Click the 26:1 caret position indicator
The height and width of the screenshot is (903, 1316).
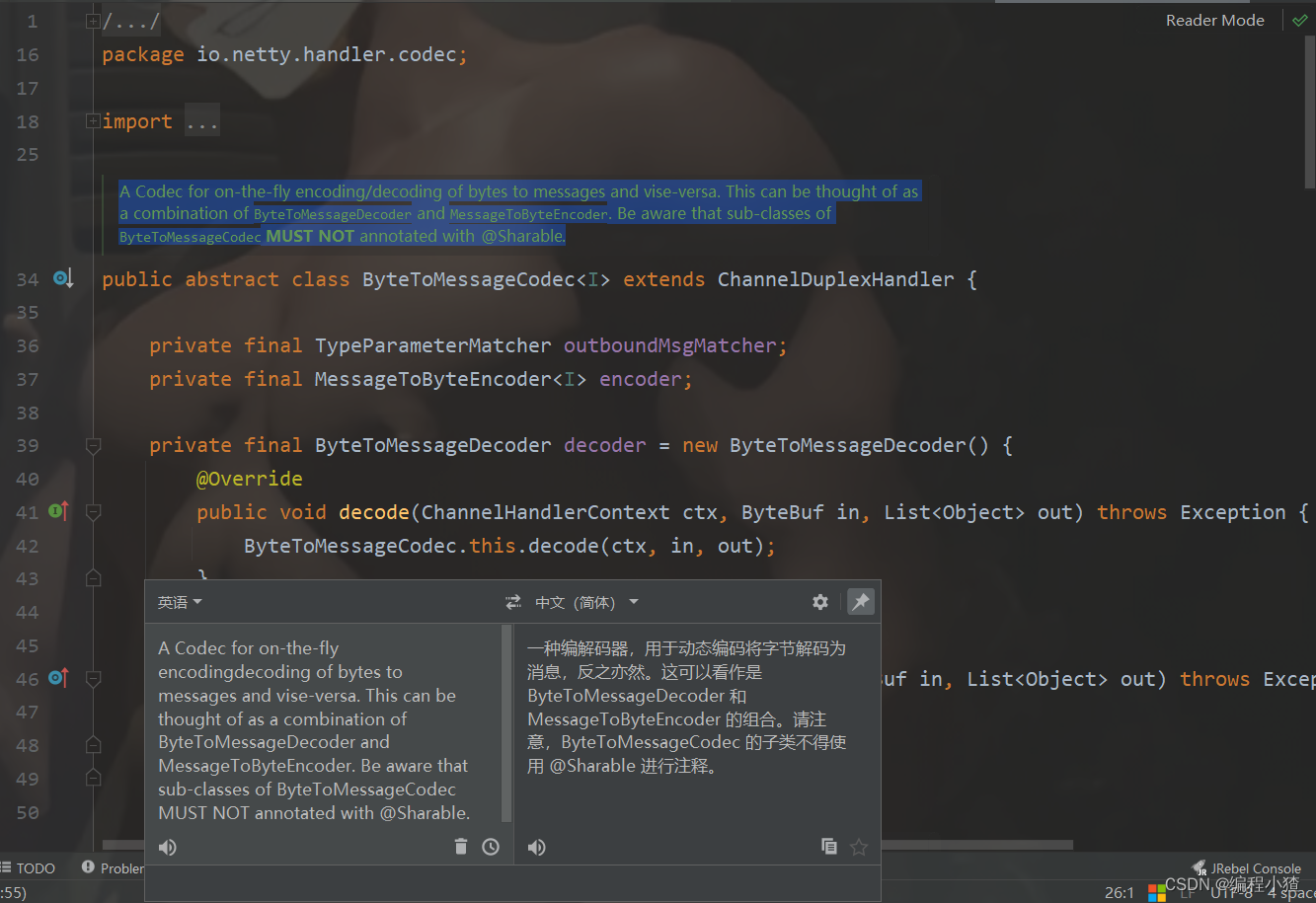click(x=1120, y=892)
